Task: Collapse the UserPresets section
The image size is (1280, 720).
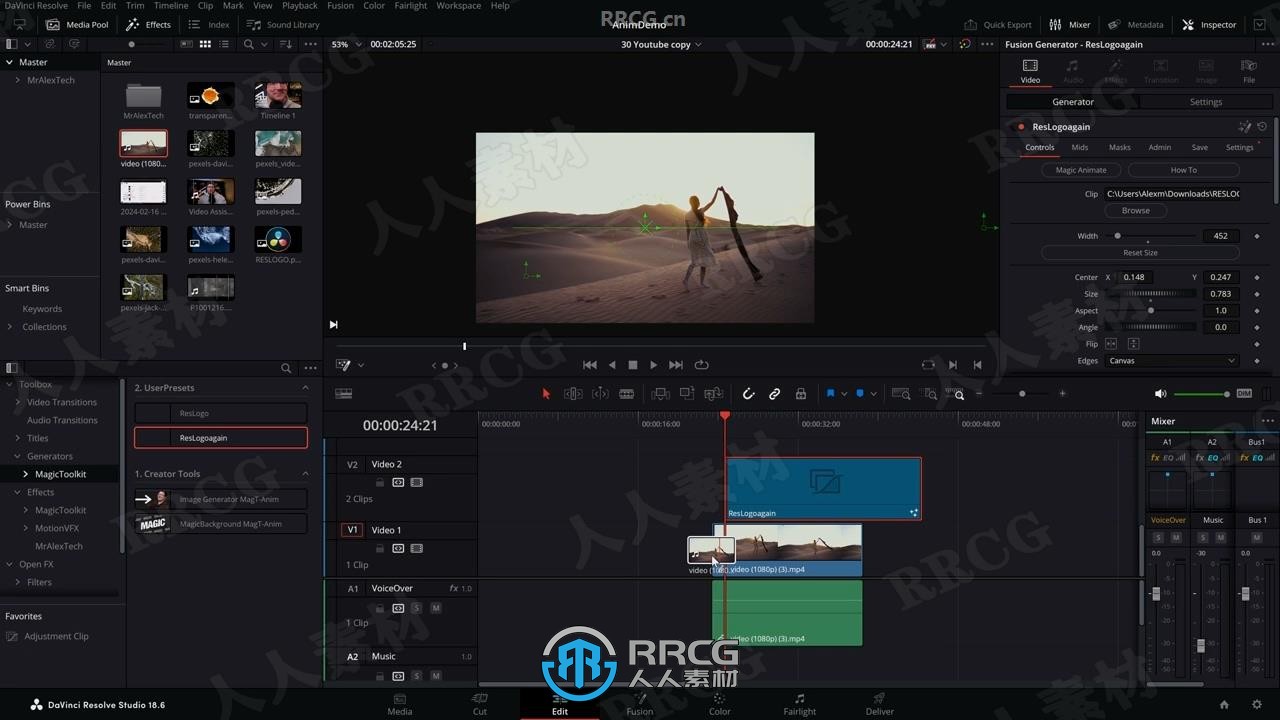Action: (306, 388)
